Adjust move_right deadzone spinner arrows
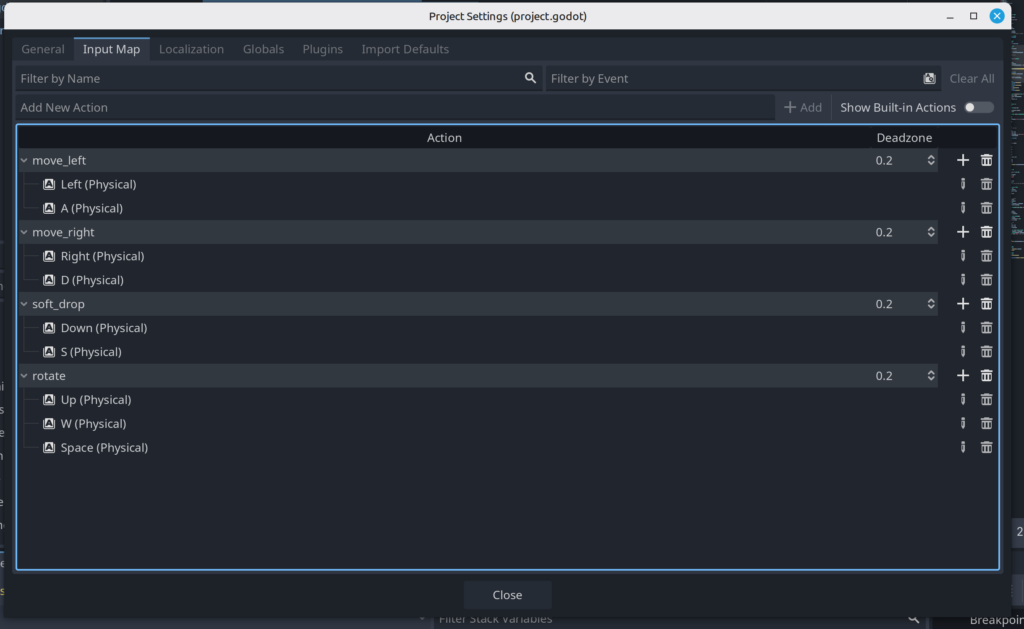The image size is (1024, 629). tap(931, 232)
